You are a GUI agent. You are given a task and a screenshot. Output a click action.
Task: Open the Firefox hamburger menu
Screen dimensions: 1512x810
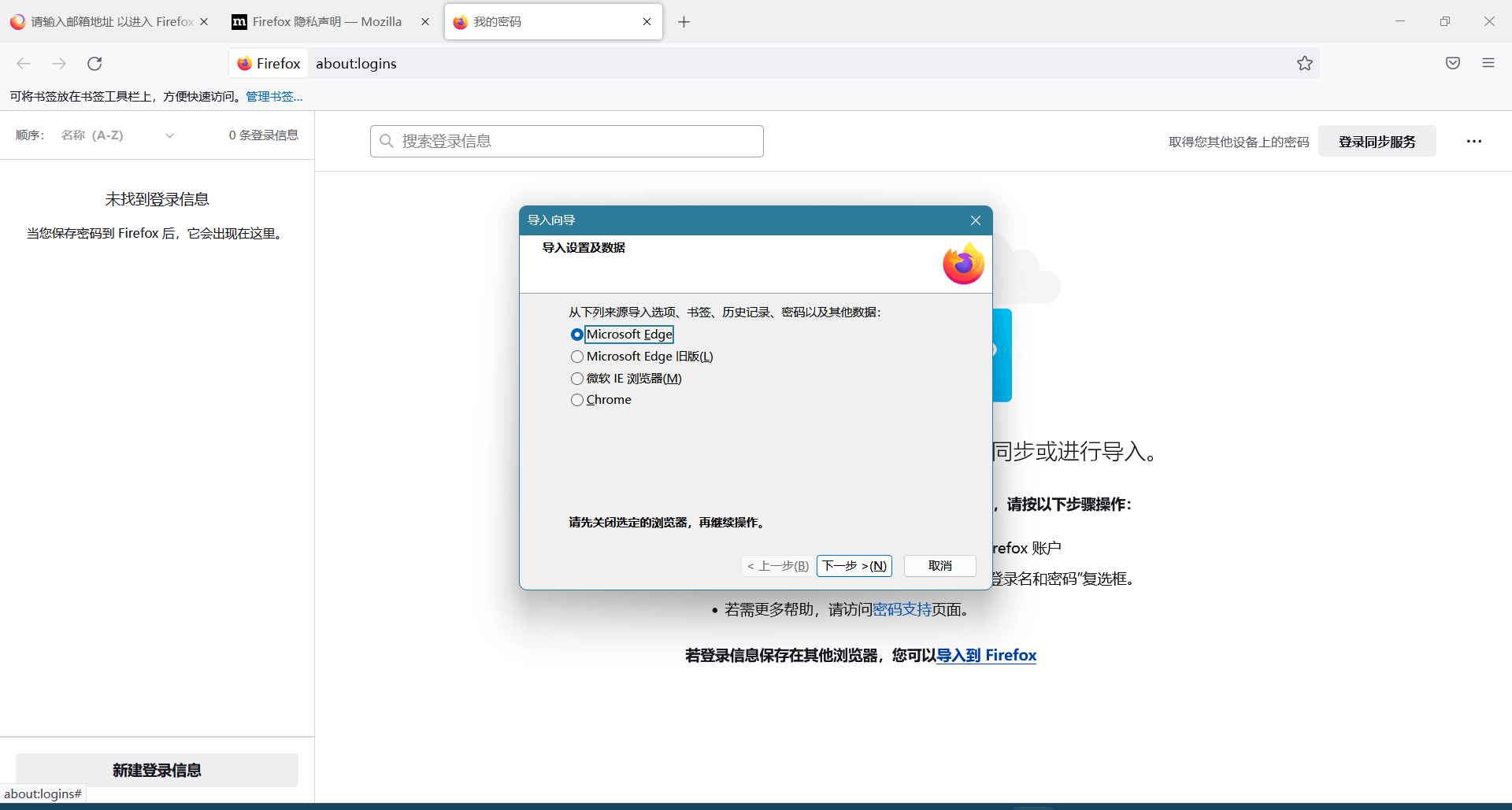coord(1488,64)
